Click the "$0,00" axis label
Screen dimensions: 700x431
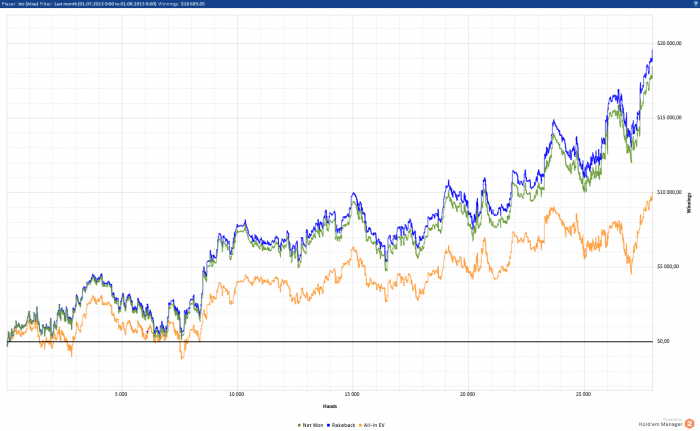tap(663, 341)
